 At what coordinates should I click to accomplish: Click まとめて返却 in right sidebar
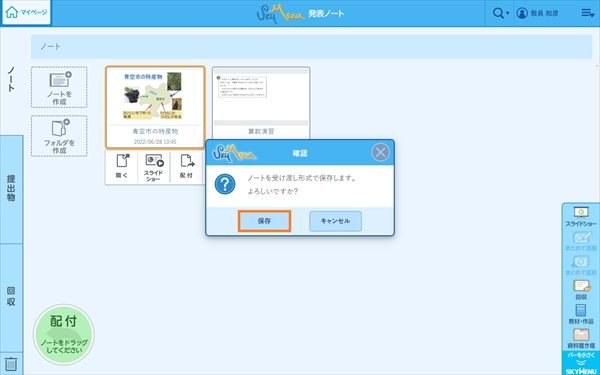[581, 266]
